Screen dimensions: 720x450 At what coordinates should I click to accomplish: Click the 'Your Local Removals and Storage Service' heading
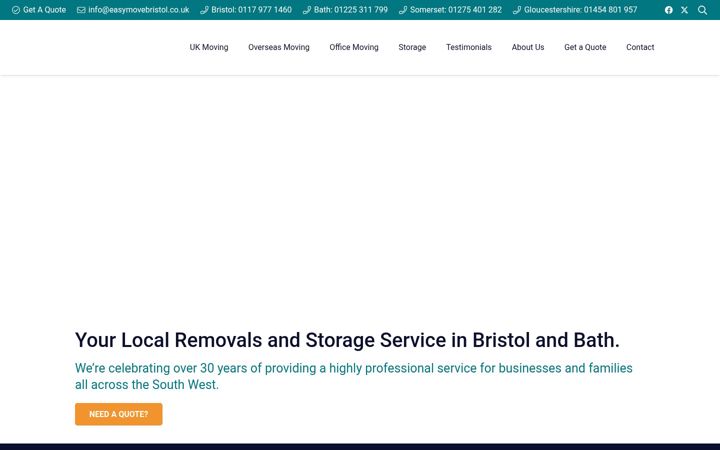pos(347,340)
